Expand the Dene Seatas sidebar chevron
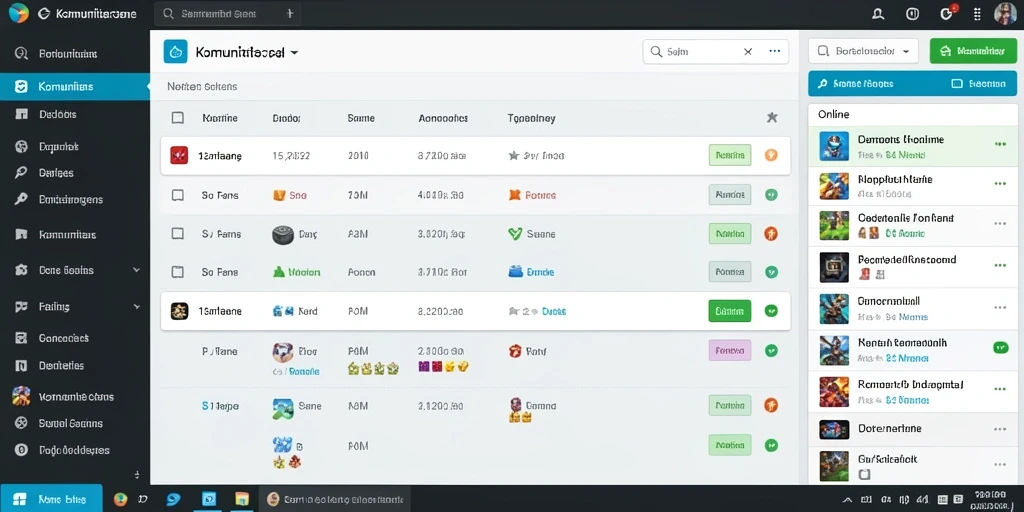 coord(136,270)
